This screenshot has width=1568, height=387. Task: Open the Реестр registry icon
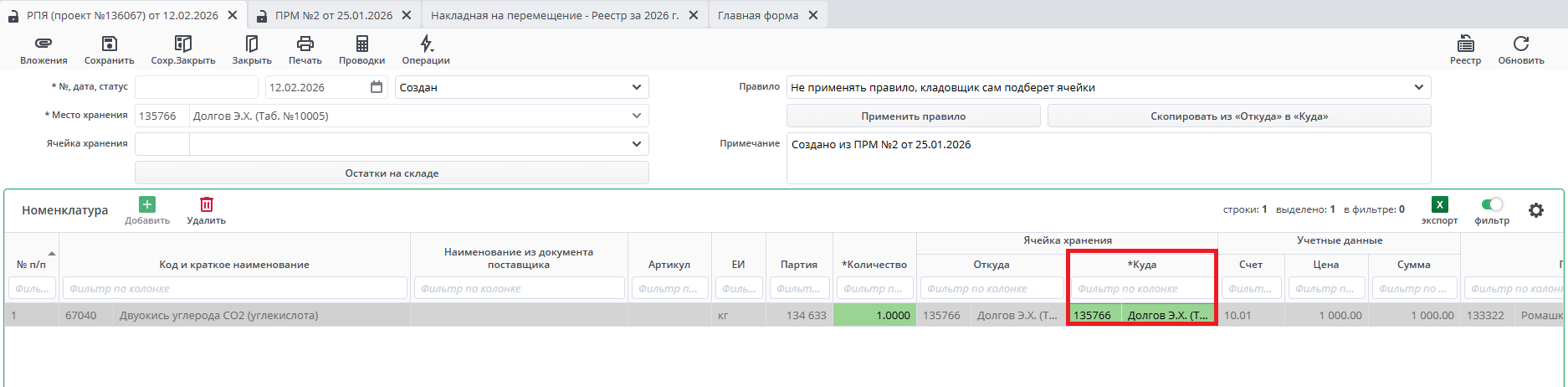pyautogui.click(x=1465, y=44)
